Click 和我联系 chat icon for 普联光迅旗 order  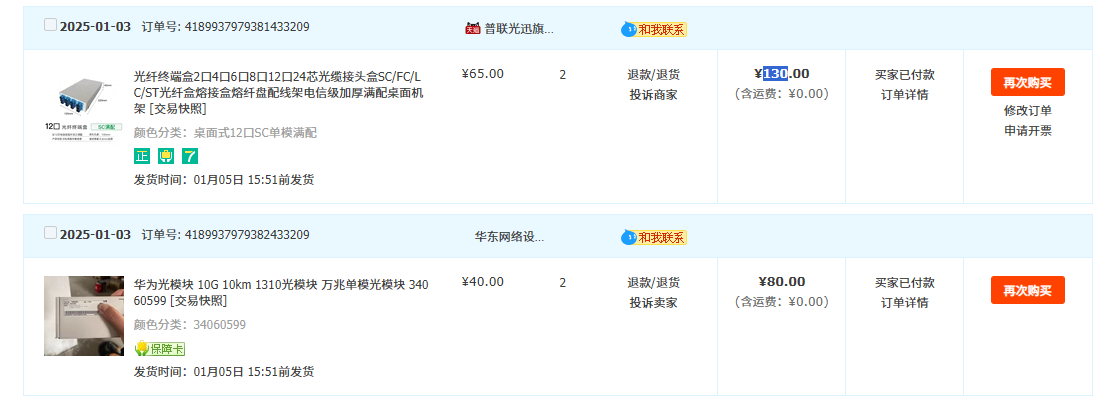pos(654,29)
